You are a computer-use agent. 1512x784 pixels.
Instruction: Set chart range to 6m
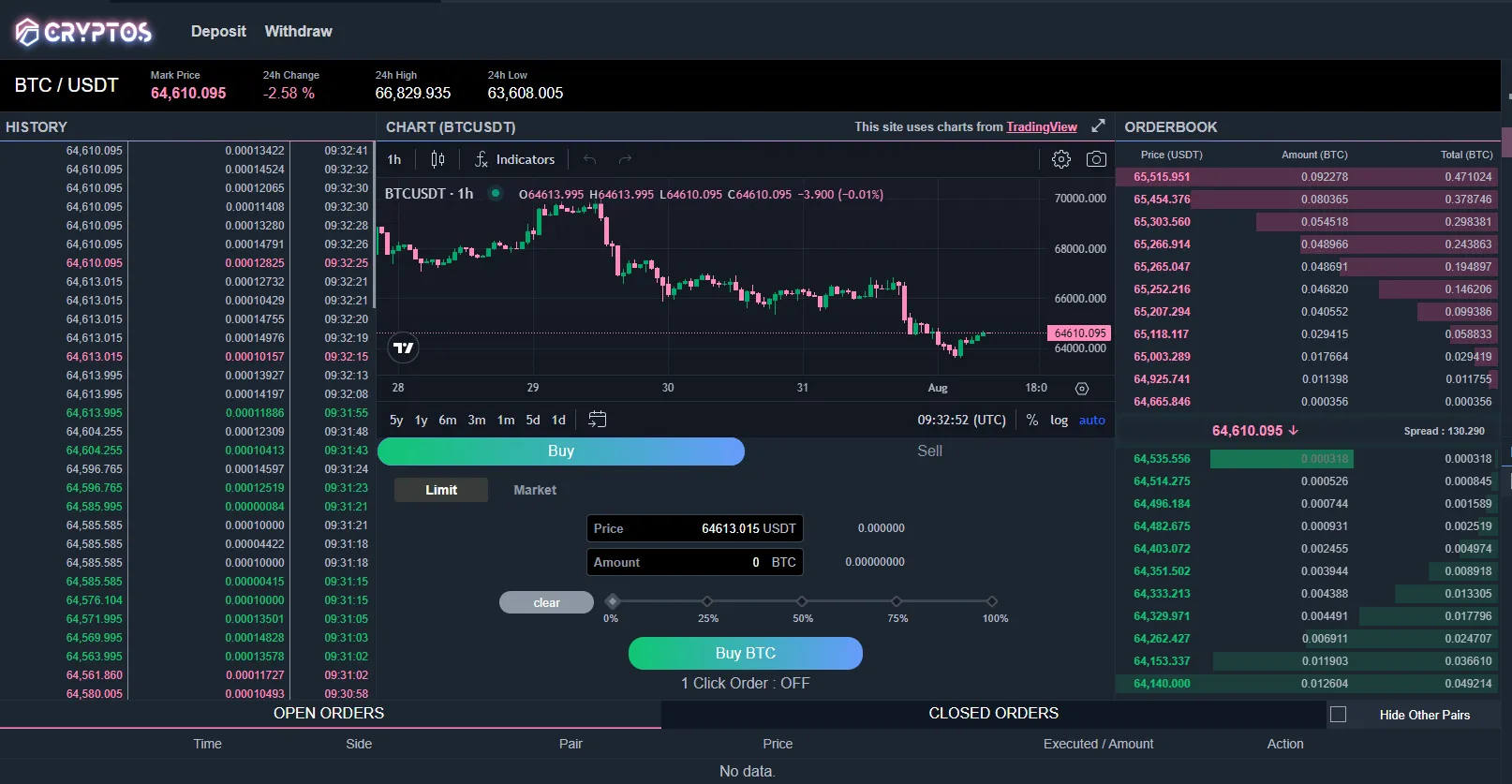pos(448,420)
